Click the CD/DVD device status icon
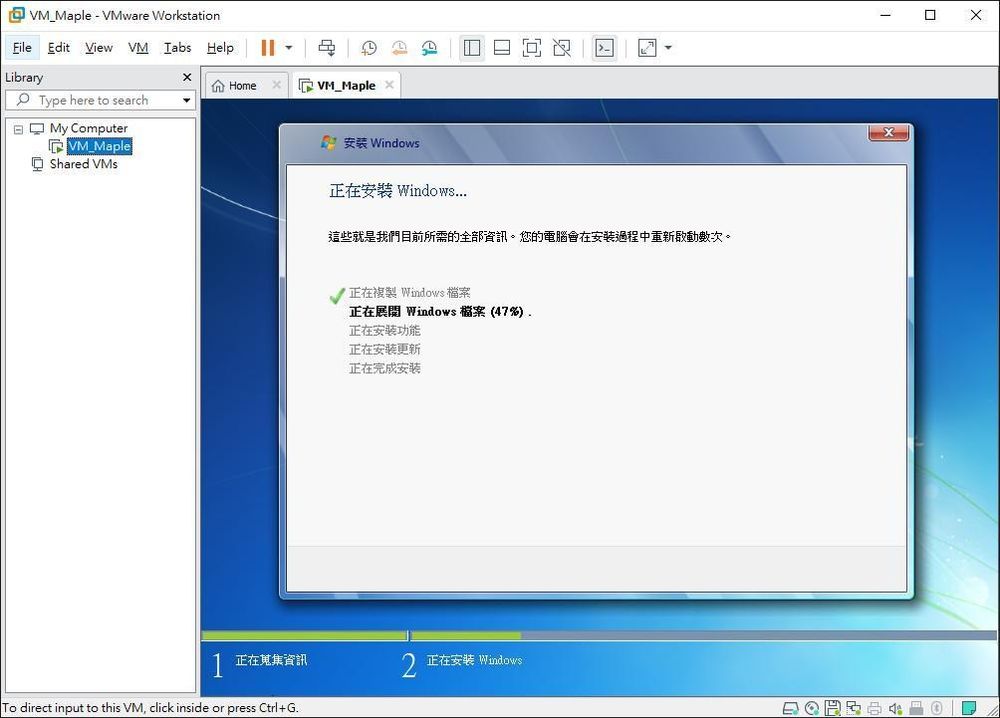This screenshot has height=718, width=1000. click(x=811, y=707)
